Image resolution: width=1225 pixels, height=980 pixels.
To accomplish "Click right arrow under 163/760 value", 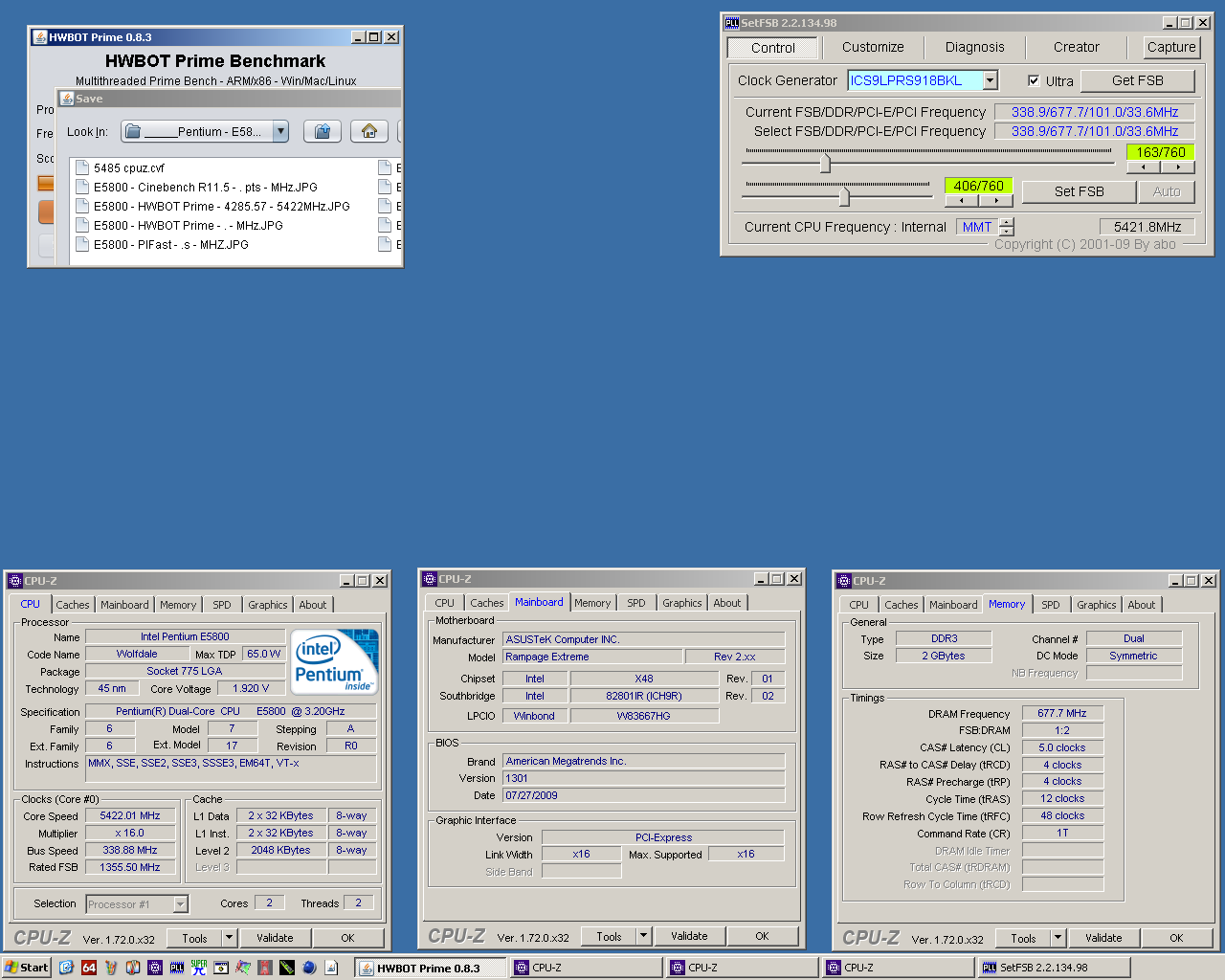I will [x=1177, y=167].
